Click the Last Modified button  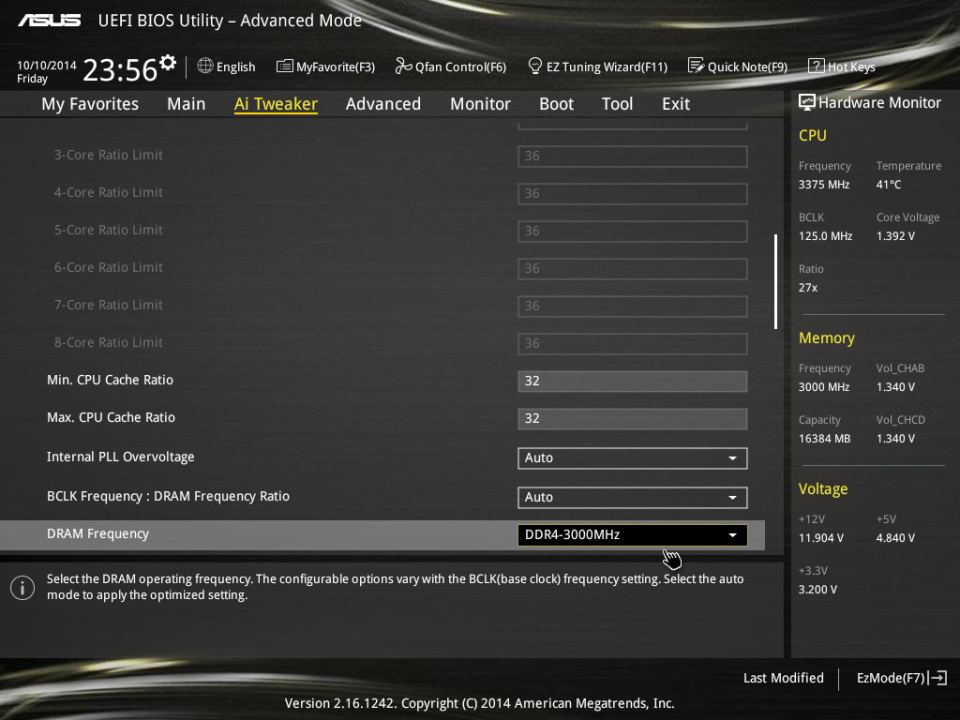pyautogui.click(x=783, y=678)
